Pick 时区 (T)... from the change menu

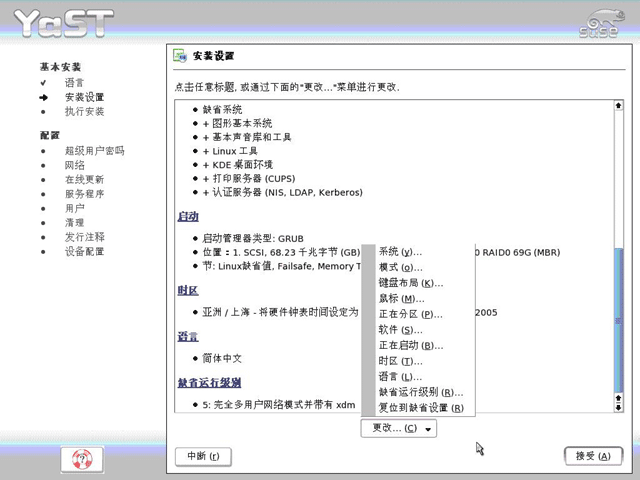[400, 361]
